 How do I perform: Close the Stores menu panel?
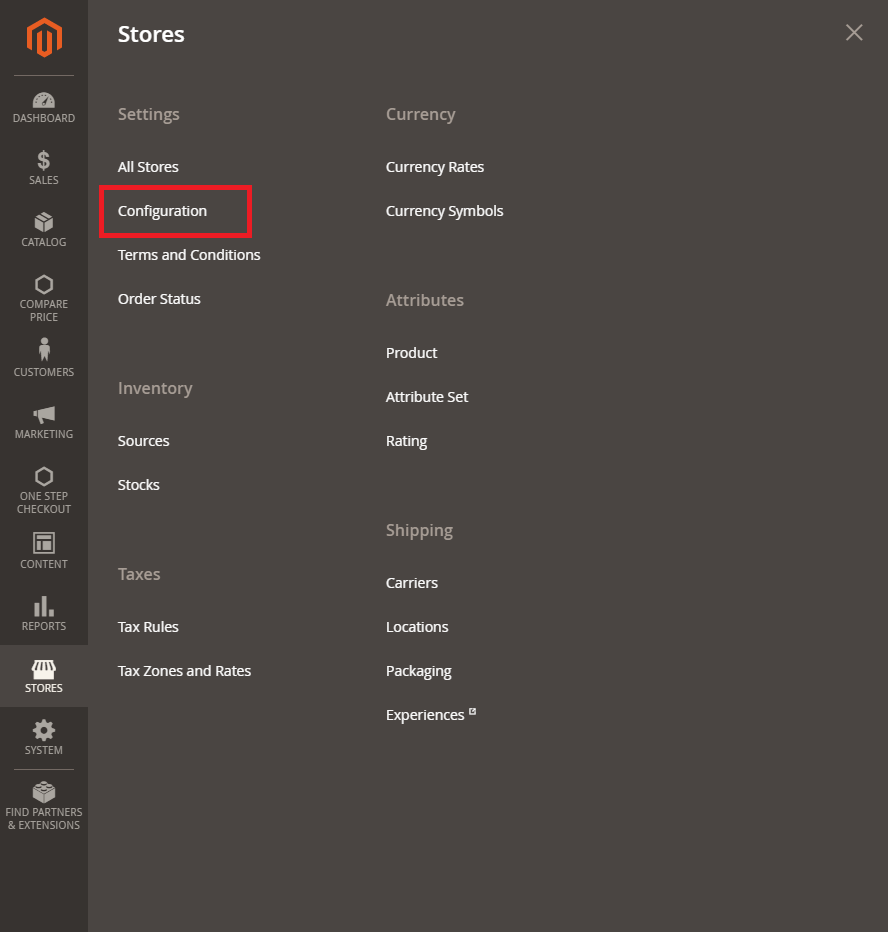pos(854,33)
